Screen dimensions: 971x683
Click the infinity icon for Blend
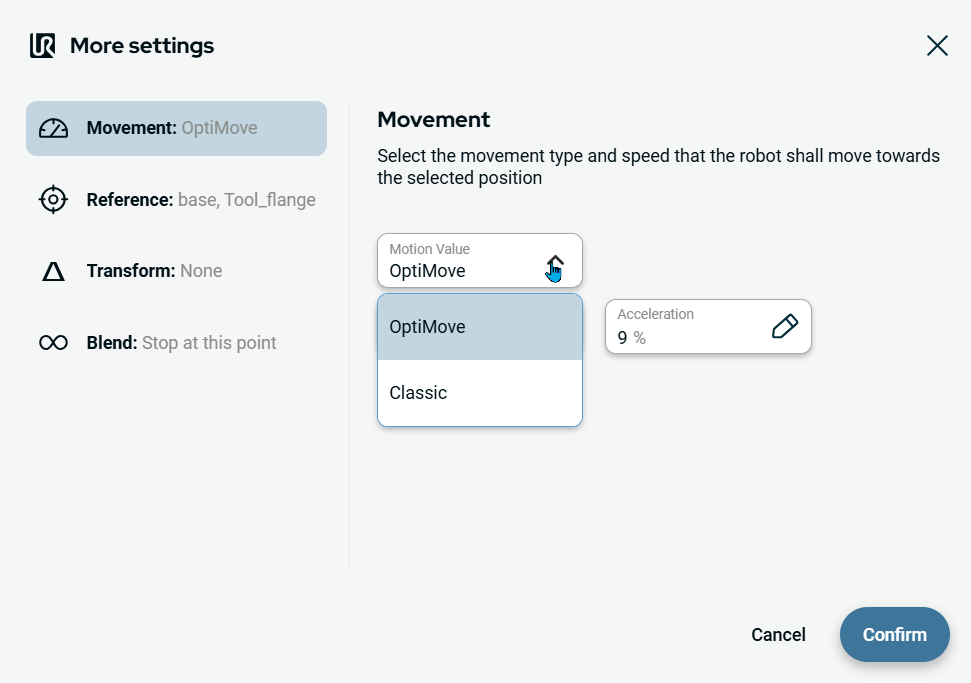click(x=53, y=343)
